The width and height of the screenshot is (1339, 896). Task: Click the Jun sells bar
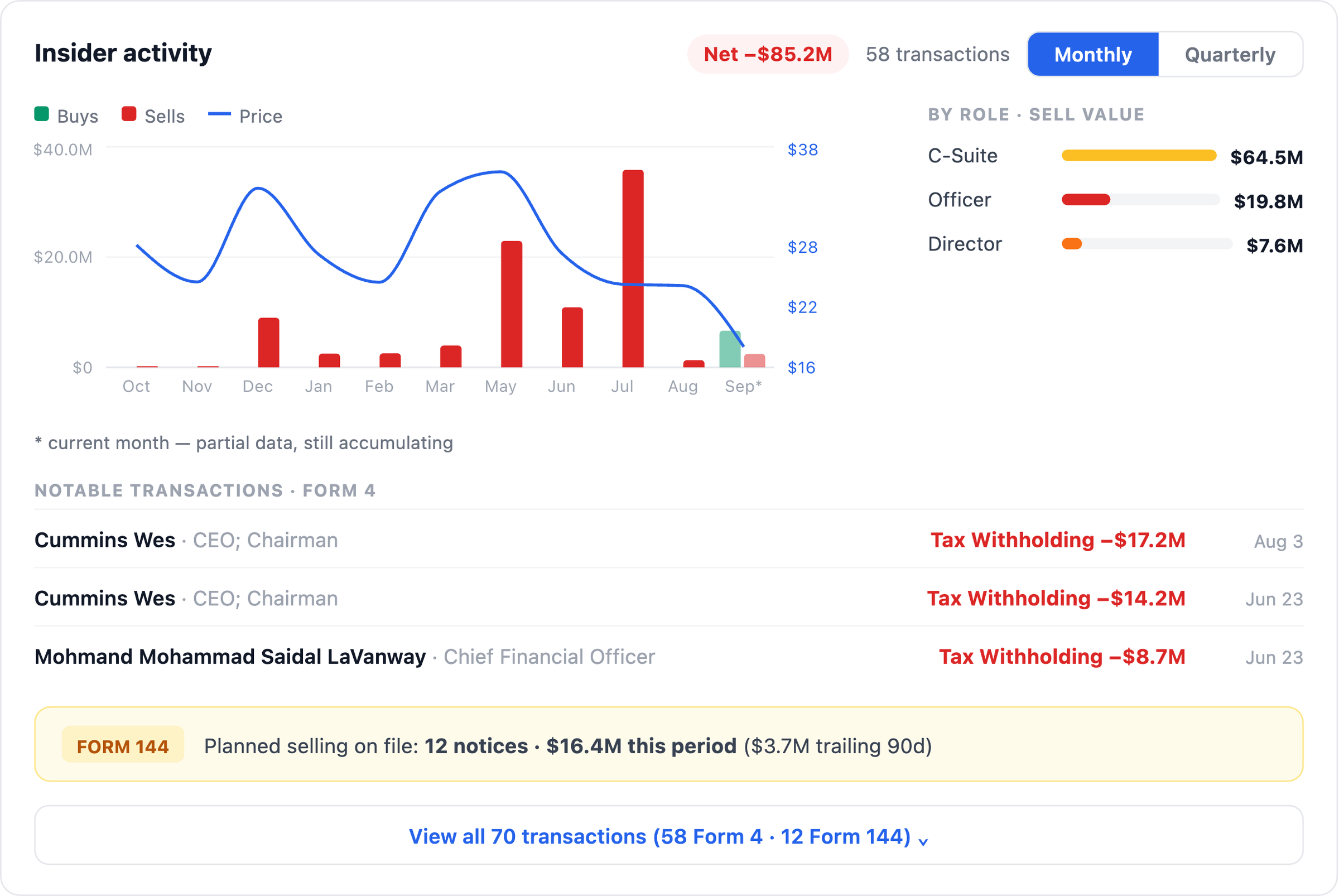572,337
